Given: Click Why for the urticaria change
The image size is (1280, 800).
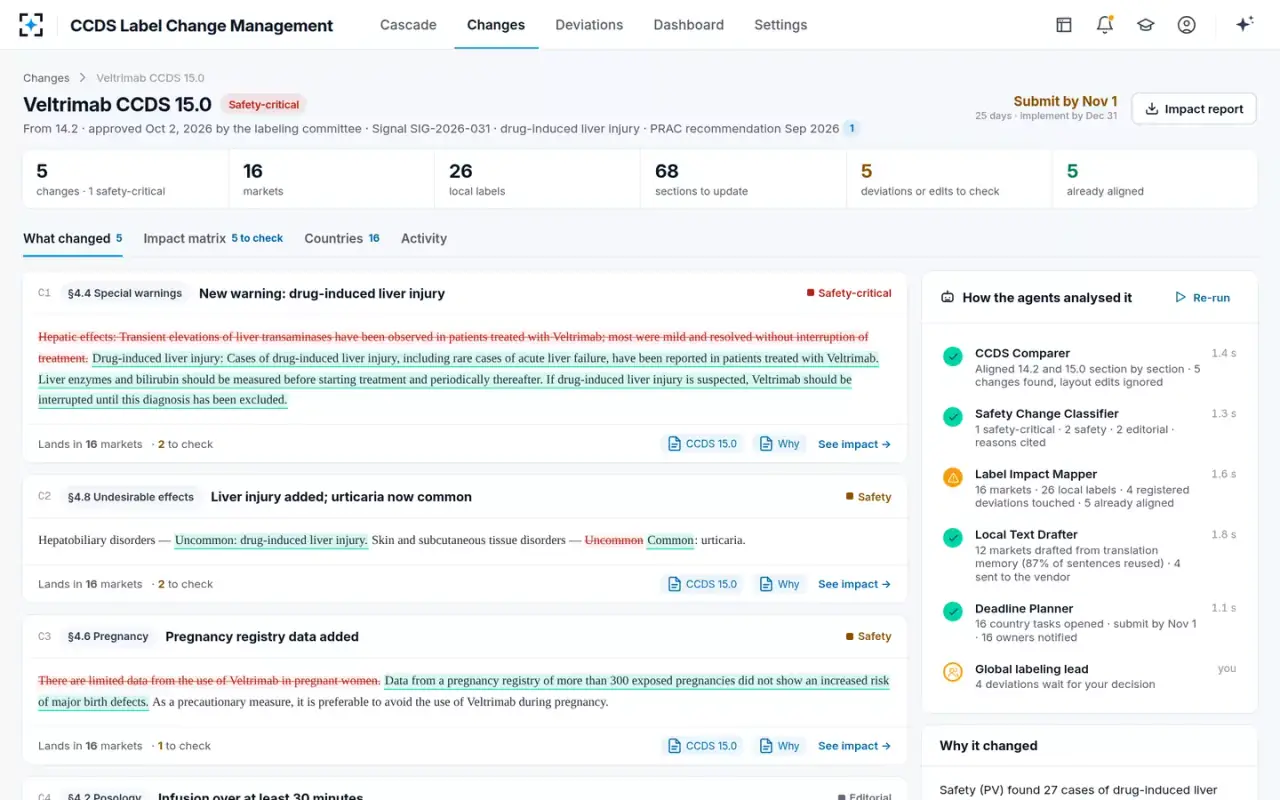Looking at the screenshot, I should [x=780, y=584].
